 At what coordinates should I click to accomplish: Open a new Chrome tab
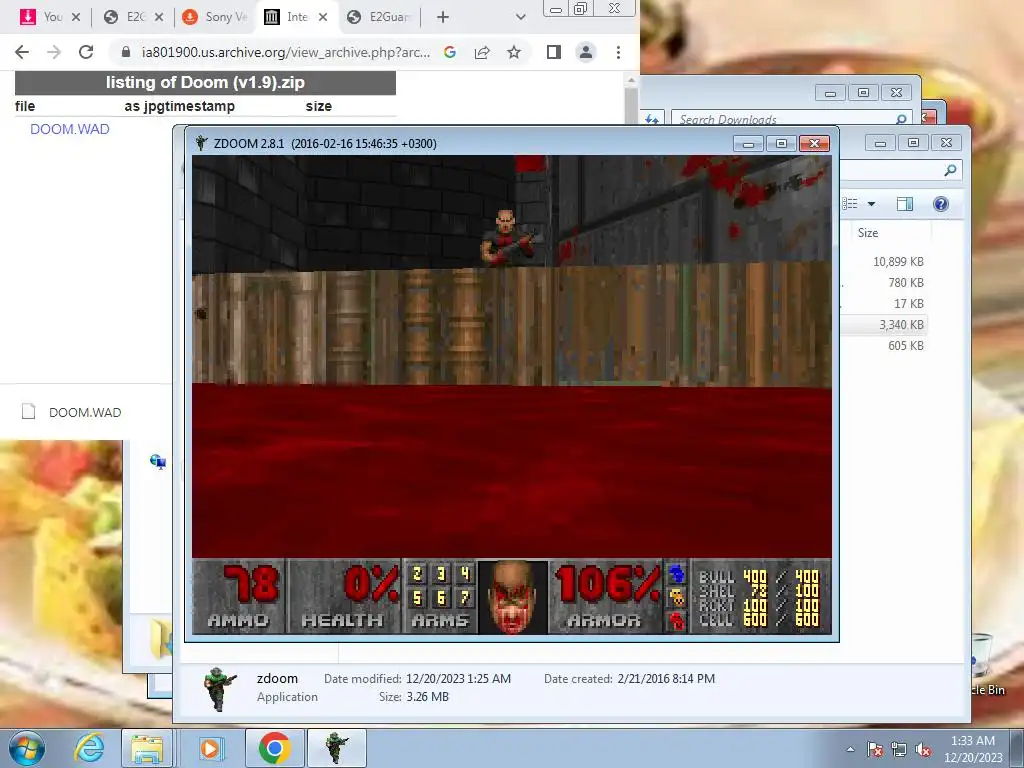443,17
